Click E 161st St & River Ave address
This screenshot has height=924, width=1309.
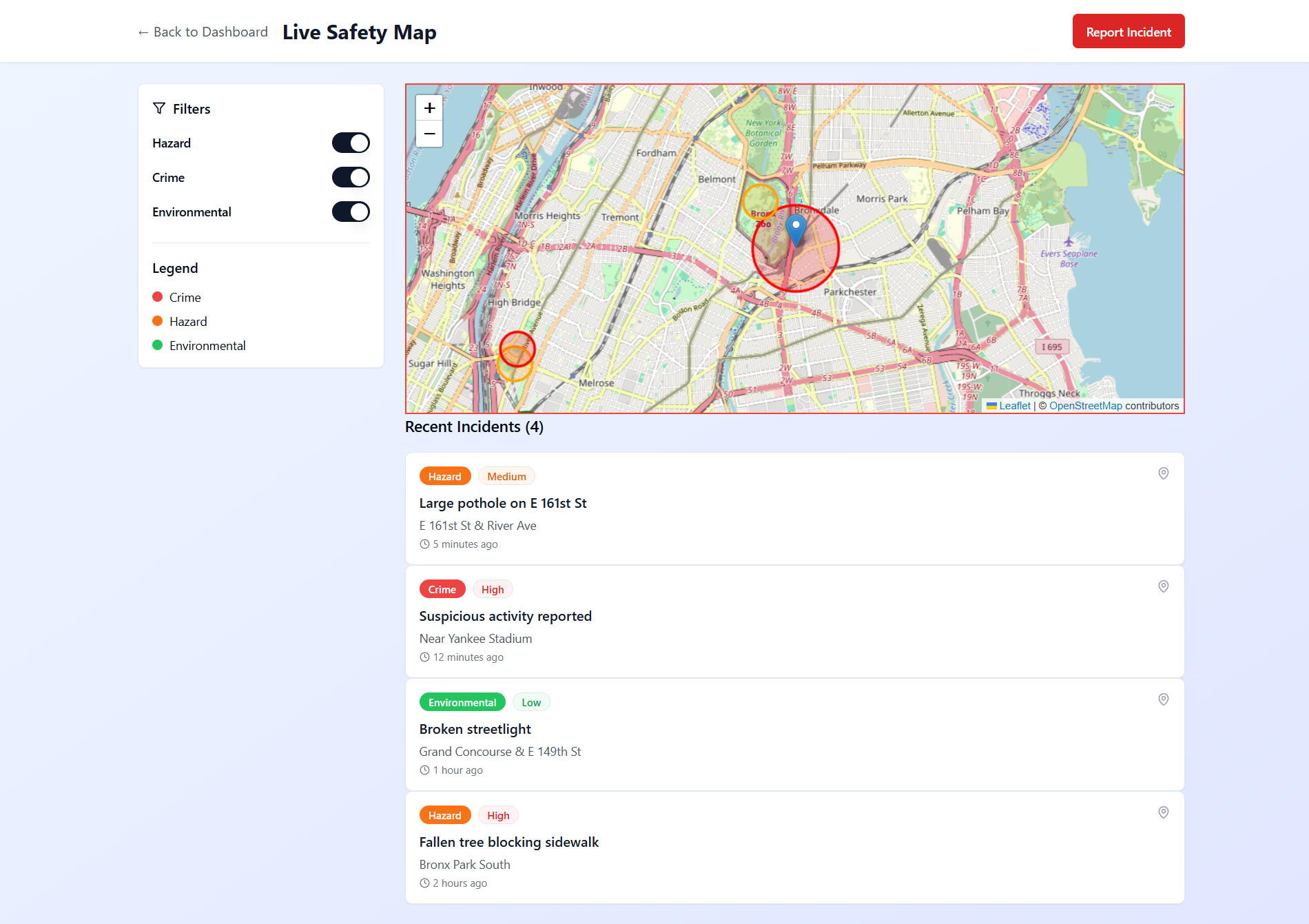(478, 526)
